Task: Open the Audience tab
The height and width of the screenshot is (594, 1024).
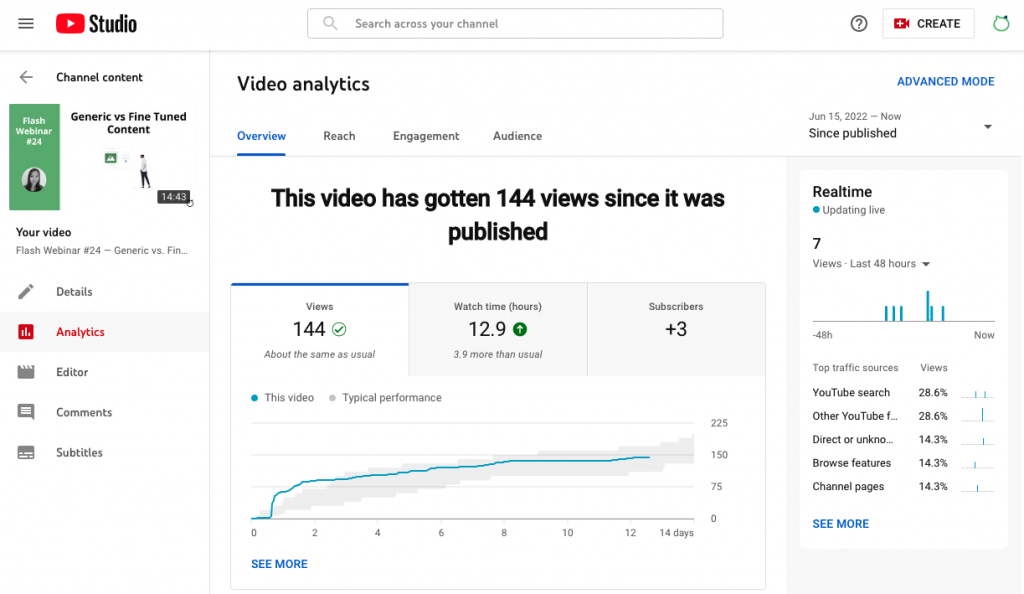Action: click(x=517, y=135)
